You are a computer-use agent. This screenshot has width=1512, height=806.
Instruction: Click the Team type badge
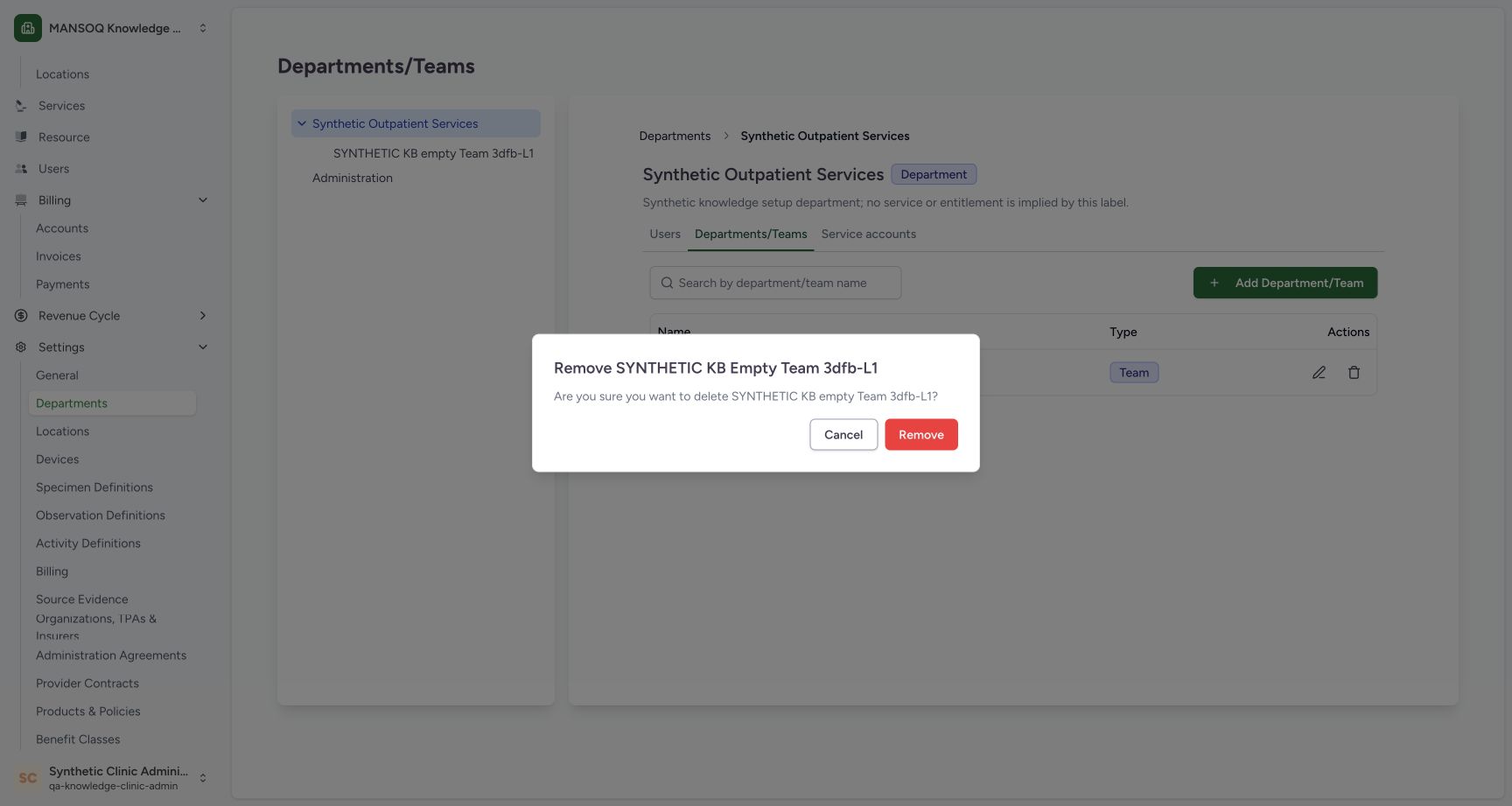[x=1134, y=373]
